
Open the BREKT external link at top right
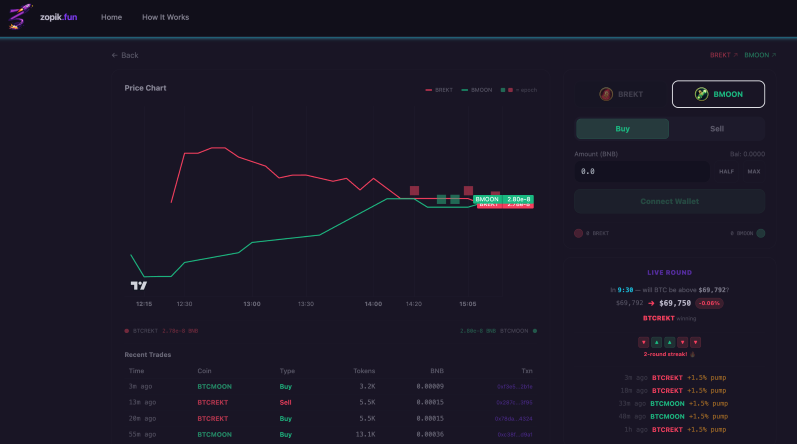[723, 55]
